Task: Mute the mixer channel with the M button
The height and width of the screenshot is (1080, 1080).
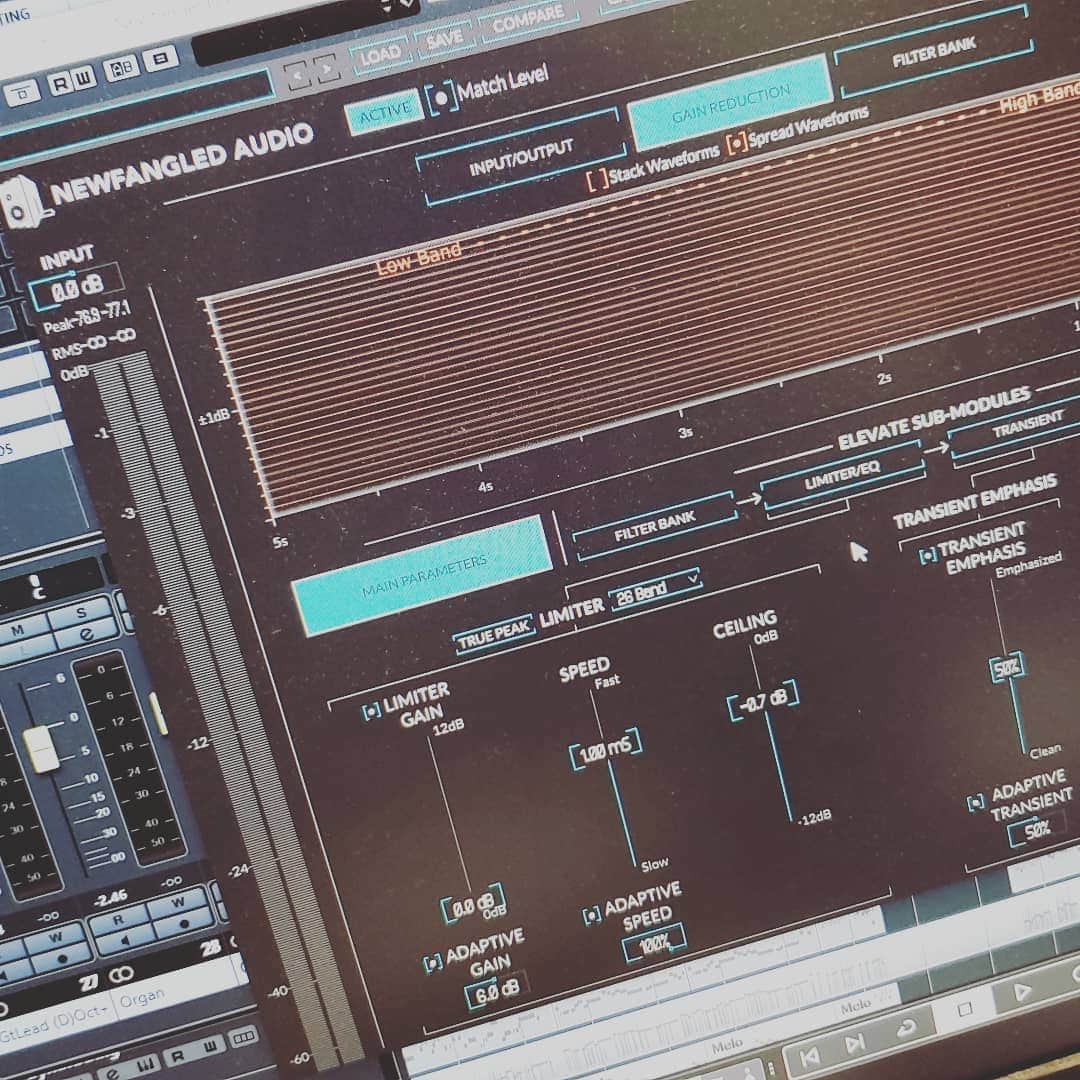Action: [x=18, y=629]
